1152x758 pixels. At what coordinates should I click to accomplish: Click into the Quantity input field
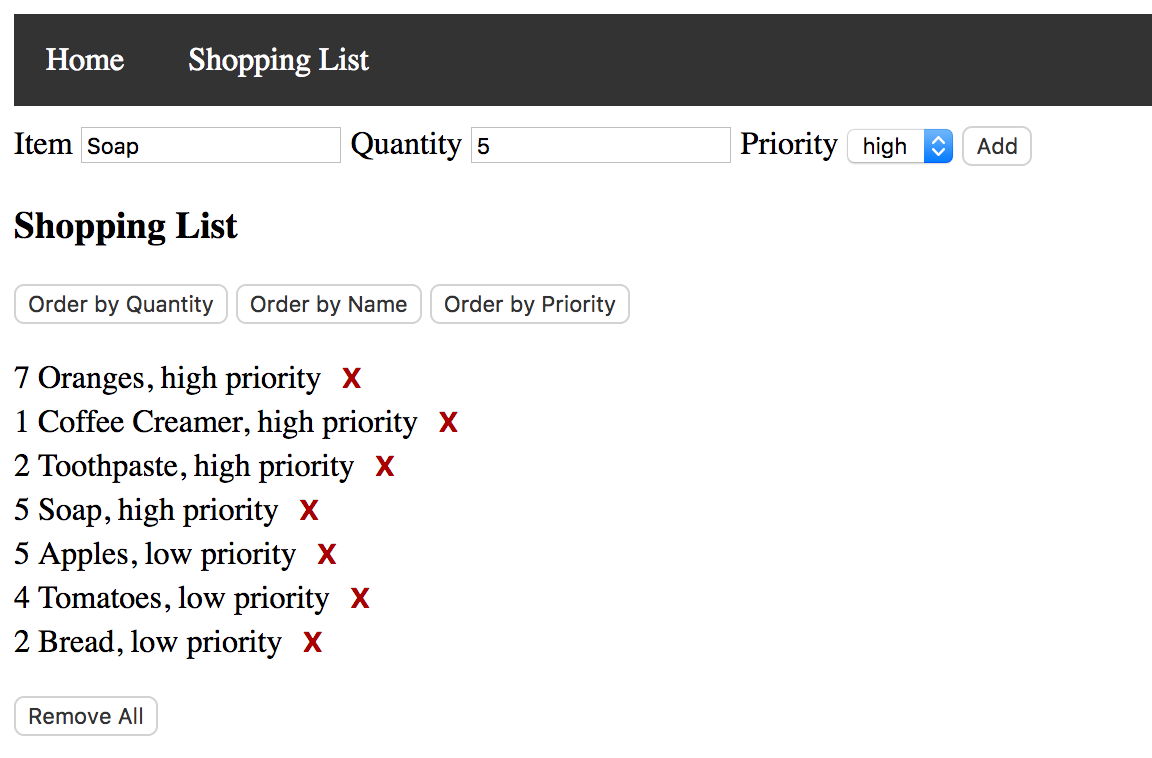(x=601, y=145)
